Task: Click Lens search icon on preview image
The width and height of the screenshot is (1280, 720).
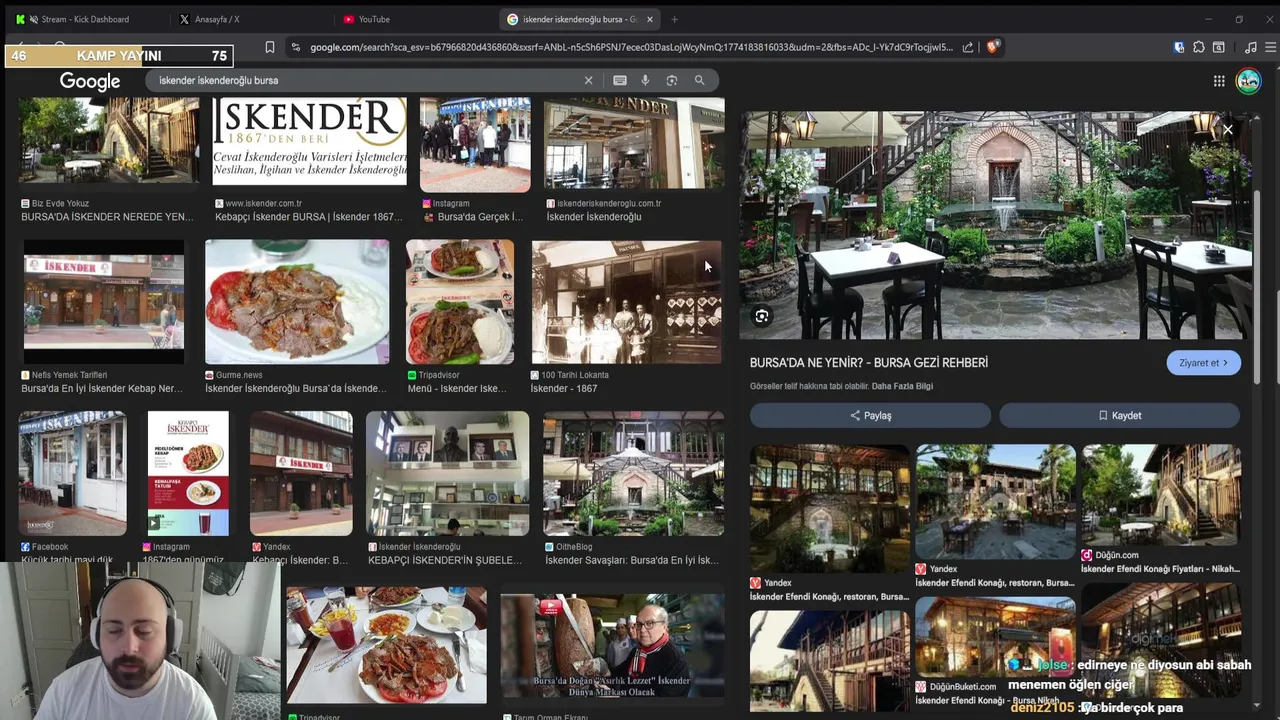Action: (762, 316)
